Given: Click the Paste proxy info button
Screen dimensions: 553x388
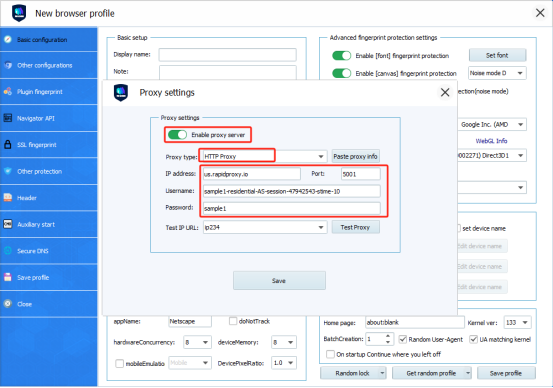Looking at the screenshot, I should click(355, 156).
